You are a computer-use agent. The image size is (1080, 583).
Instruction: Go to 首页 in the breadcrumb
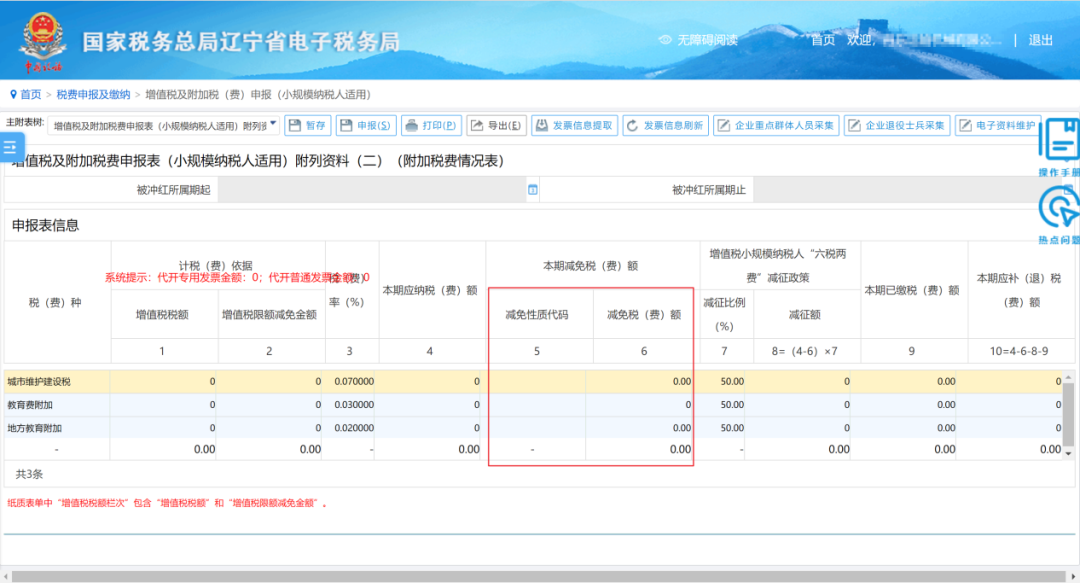click(30, 94)
